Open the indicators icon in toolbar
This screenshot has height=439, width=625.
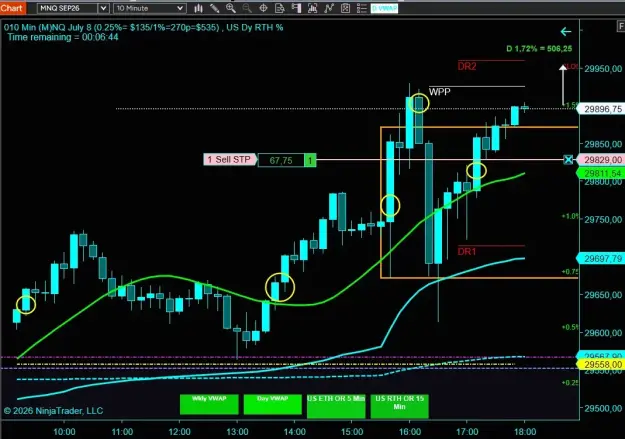[x=312, y=8]
